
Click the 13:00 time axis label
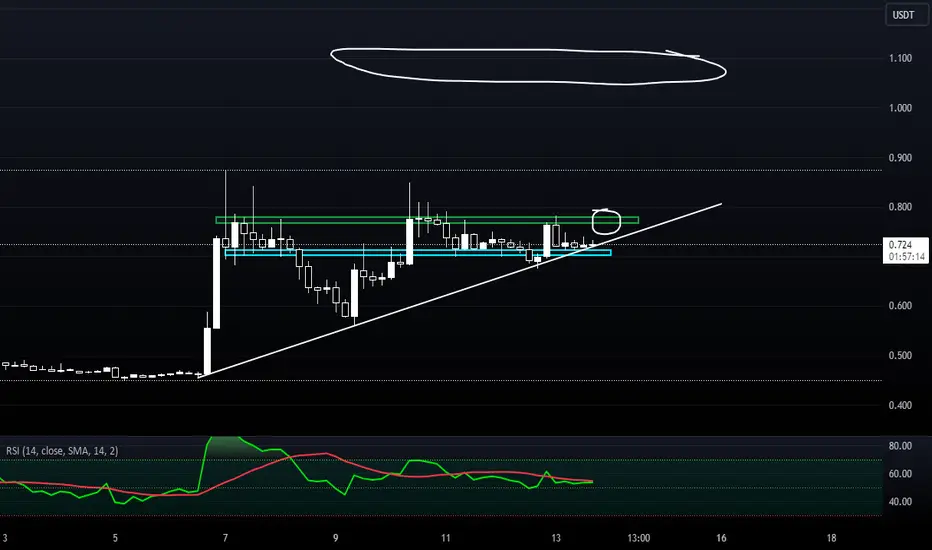[x=639, y=538]
